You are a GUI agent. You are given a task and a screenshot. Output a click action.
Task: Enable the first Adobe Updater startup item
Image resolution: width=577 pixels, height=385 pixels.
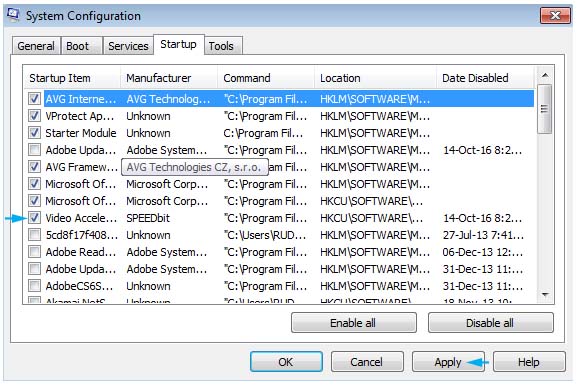[x=35, y=150]
